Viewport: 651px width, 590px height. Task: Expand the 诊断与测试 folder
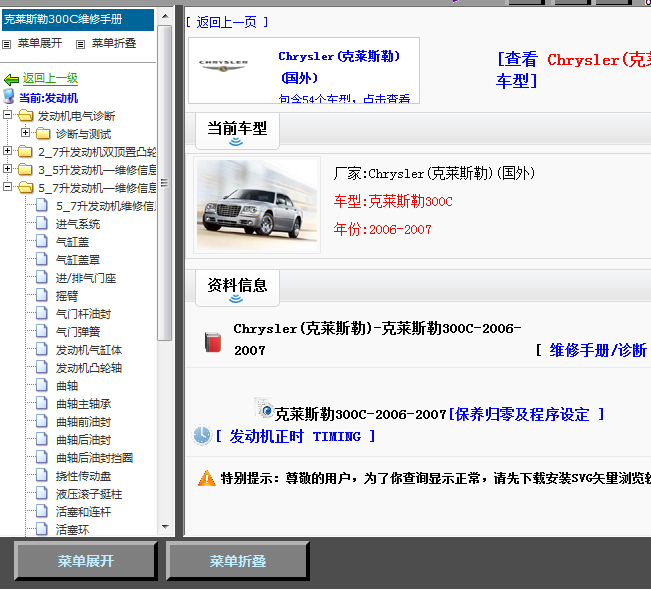[x=25, y=132]
